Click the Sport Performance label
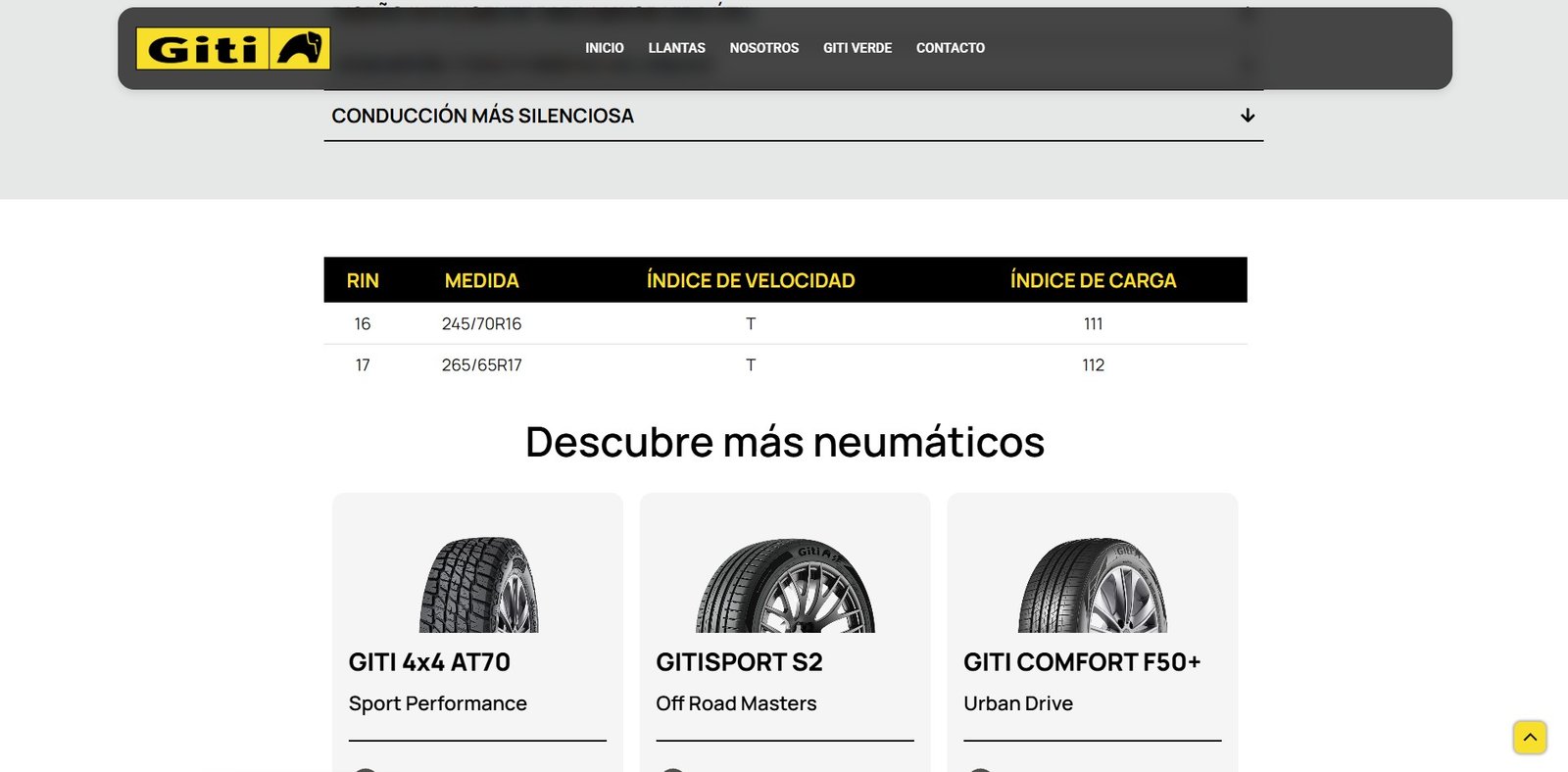Viewport: 1568px width, 772px height. click(x=438, y=703)
